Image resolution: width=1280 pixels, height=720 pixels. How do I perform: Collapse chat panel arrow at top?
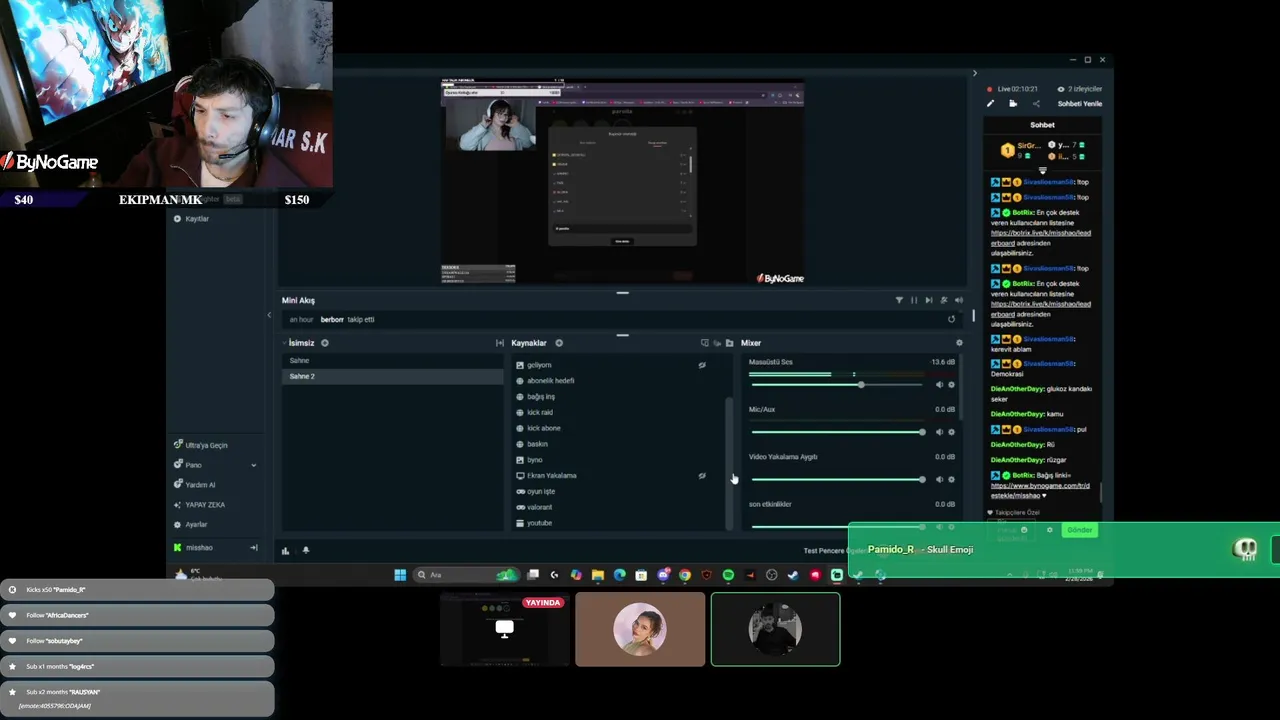(975, 73)
